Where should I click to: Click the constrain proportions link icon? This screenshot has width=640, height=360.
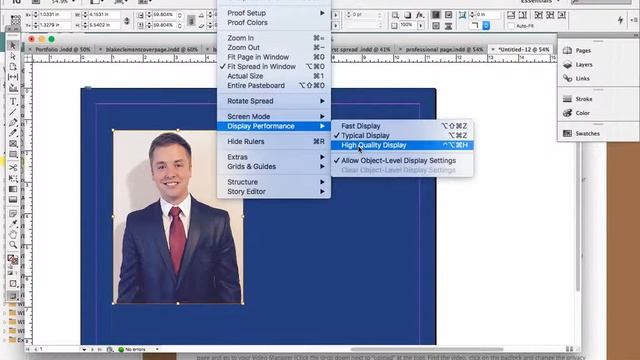point(127,20)
